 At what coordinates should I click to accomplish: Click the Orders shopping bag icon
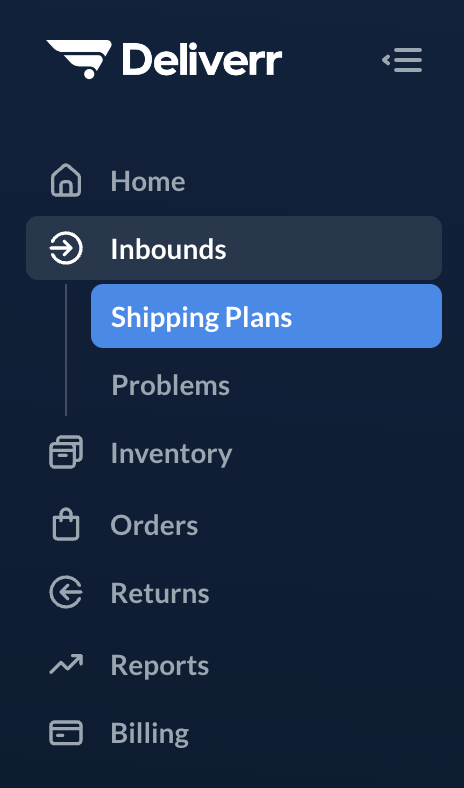pyautogui.click(x=66, y=524)
